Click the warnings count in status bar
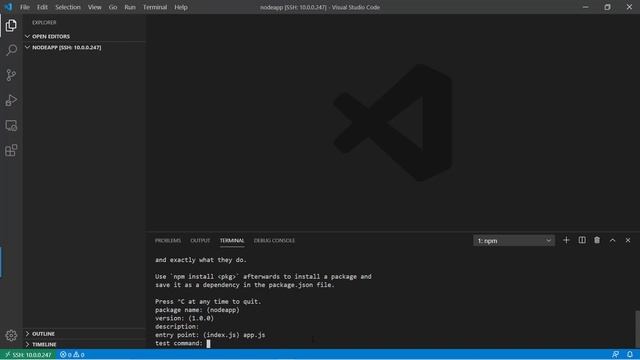Viewport: 640px width, 360px height. pyautogui.click(x=79, y=355)
